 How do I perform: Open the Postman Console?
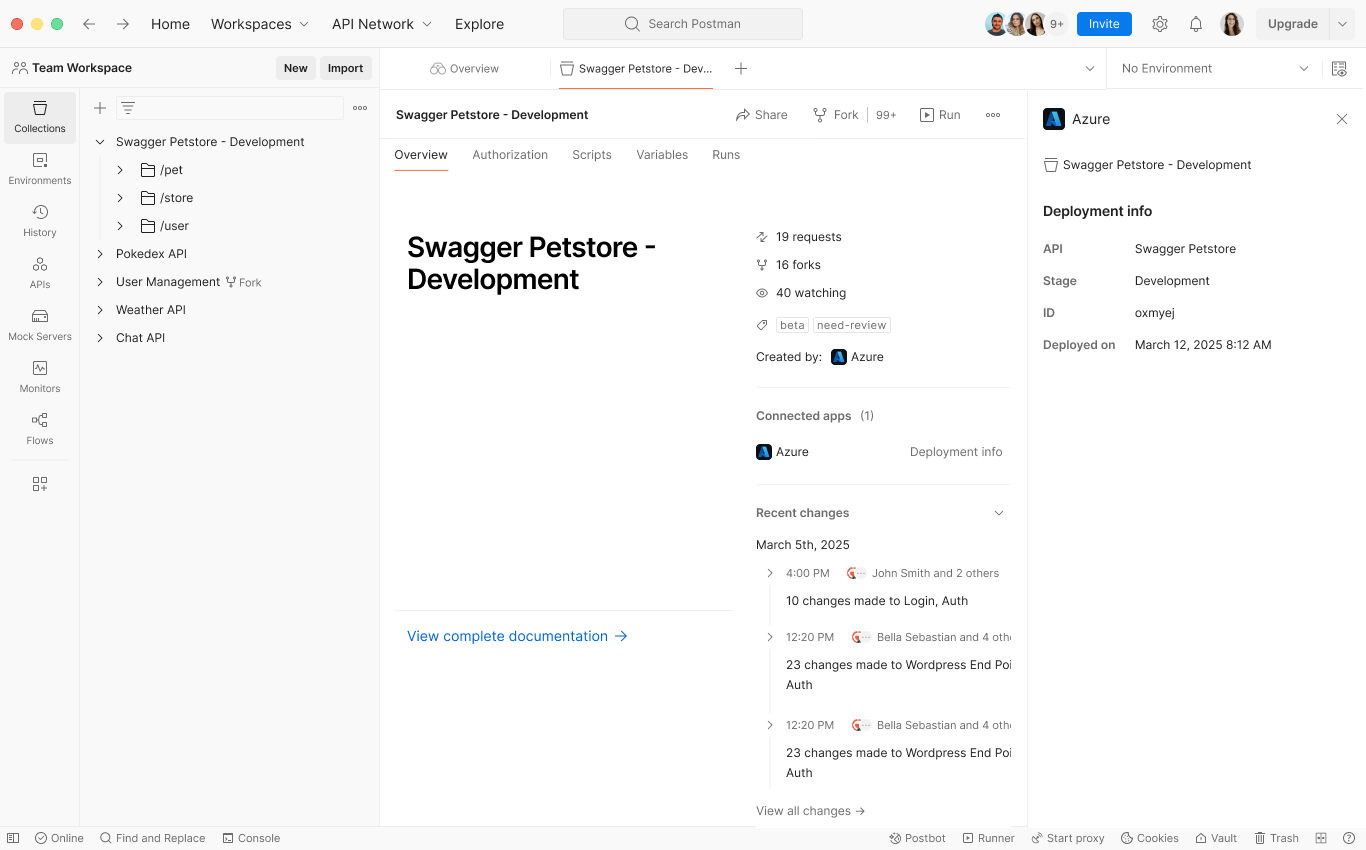pyautogui.click(x=252, y=838)
